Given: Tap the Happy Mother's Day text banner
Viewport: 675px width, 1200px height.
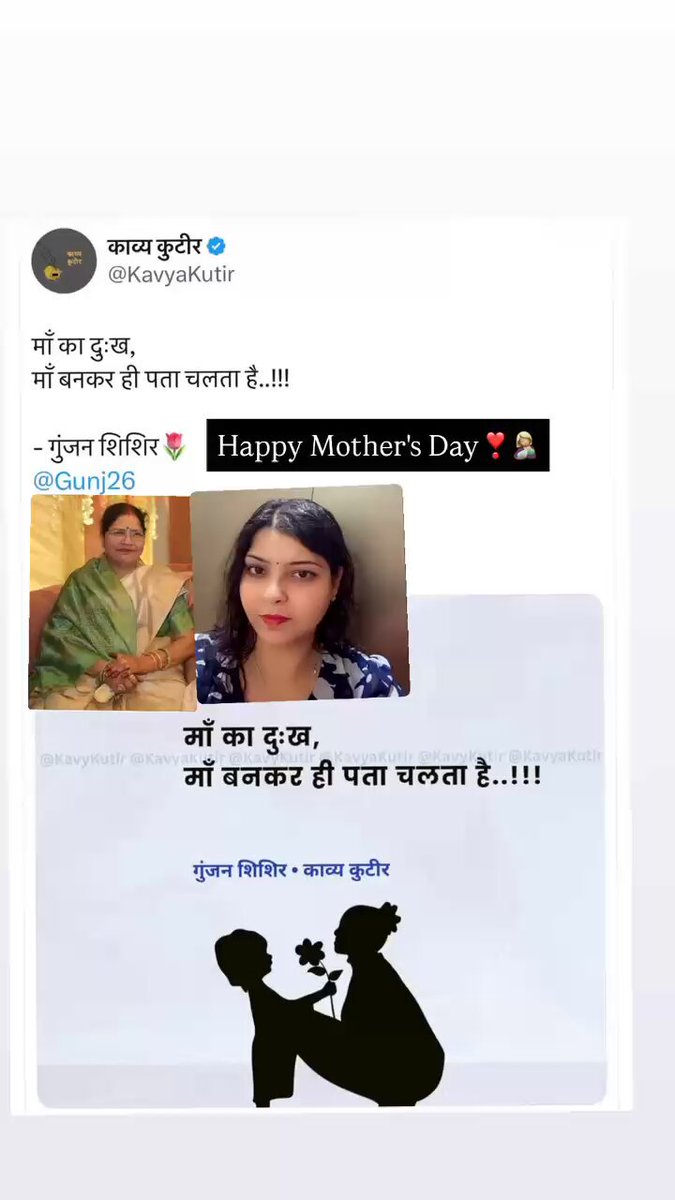Looking at the screenshot, I should (x=378, y=446).
